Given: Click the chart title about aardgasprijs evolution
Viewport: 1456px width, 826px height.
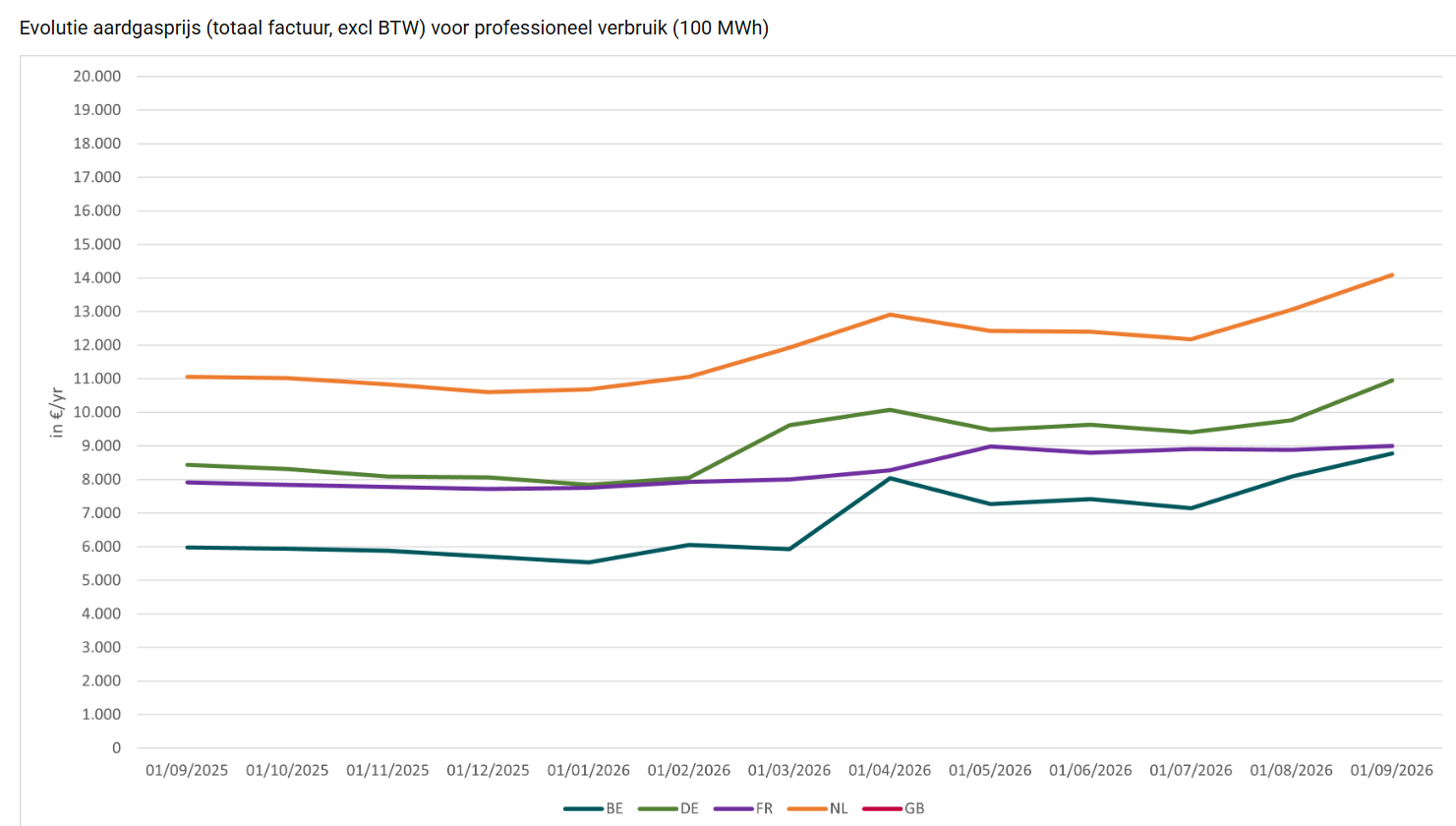Looking at the screenshot, I should 394,28.
